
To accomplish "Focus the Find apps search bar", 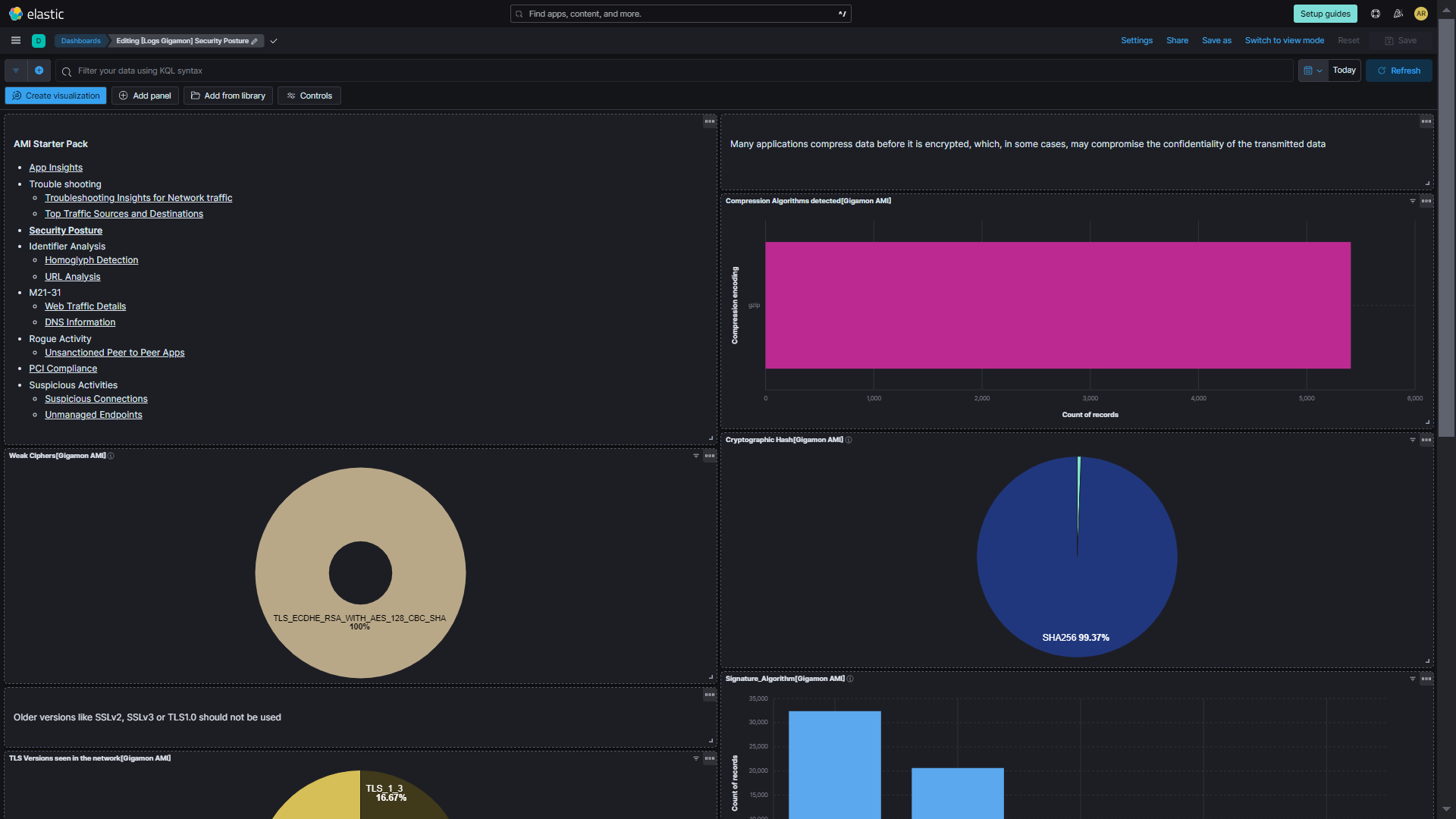I will (x=680, y=14).
